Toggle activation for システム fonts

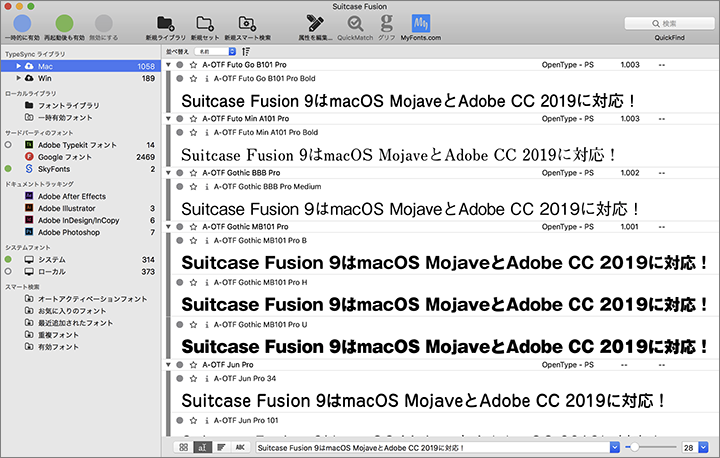[x=8, y=260]
